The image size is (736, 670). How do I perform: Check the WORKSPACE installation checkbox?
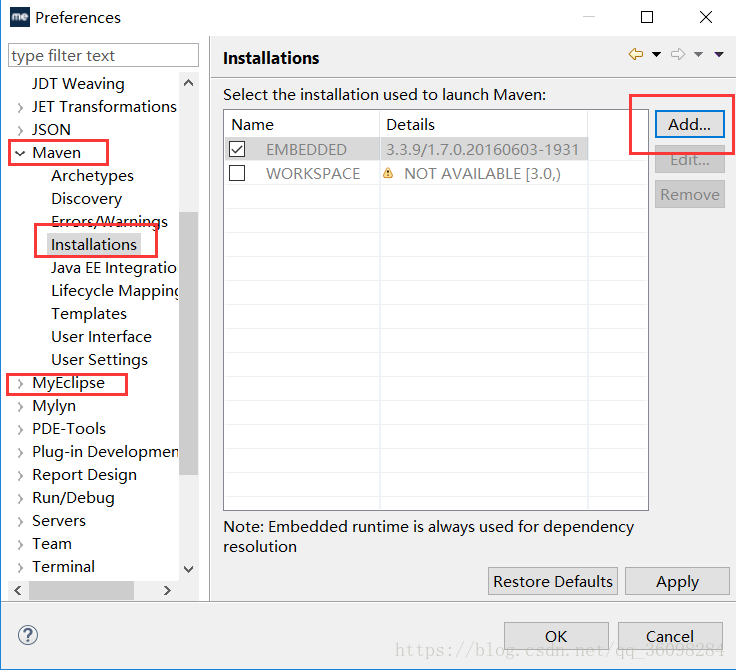(x=237, y=173)
